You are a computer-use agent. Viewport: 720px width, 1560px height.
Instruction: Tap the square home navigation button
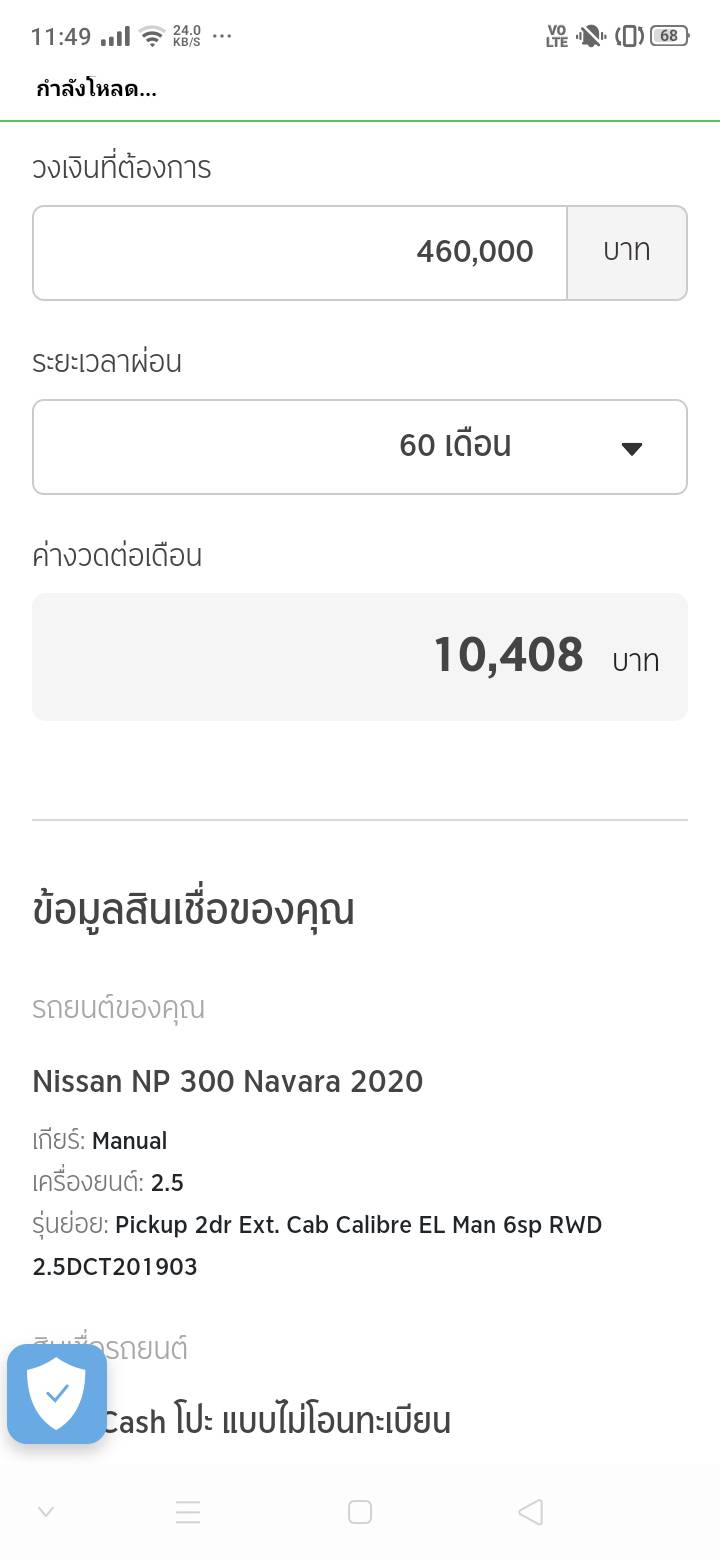click(360, 1511)
